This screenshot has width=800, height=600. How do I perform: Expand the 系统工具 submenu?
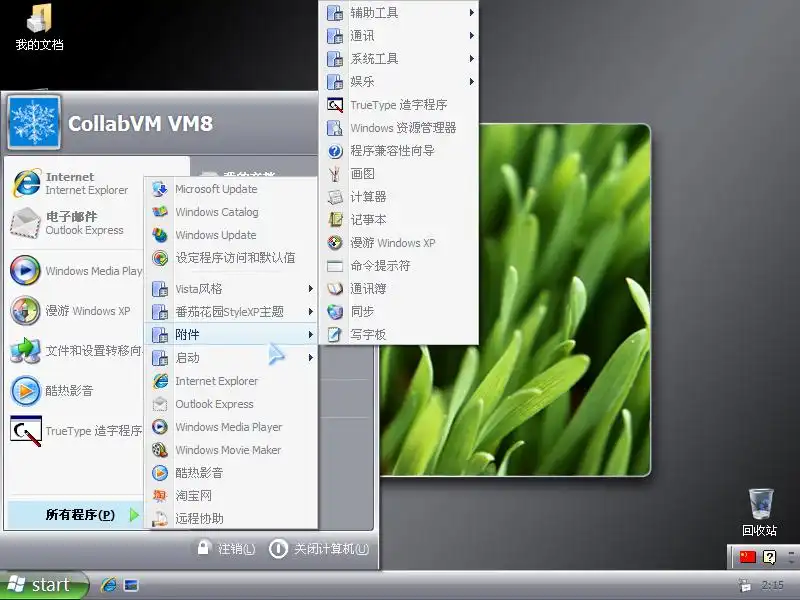tap(399, 59)
